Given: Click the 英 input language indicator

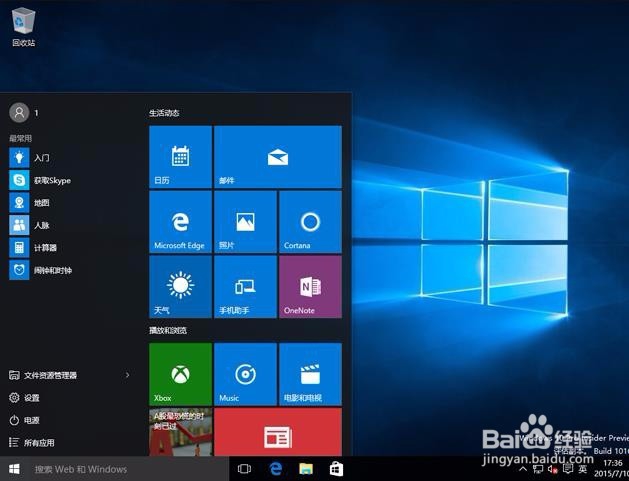Looking at the screenshot, I should point(582,469).
